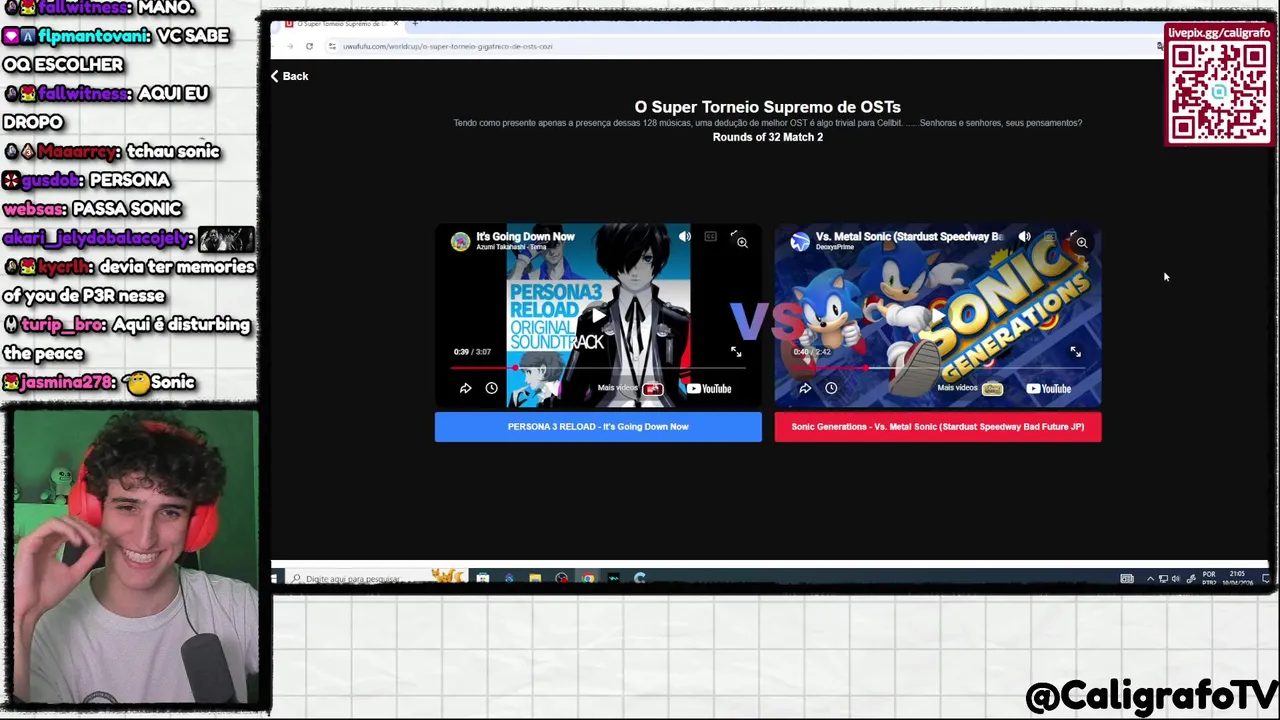Enter fullscreen on the Persona 3 video

click(736, 352)
